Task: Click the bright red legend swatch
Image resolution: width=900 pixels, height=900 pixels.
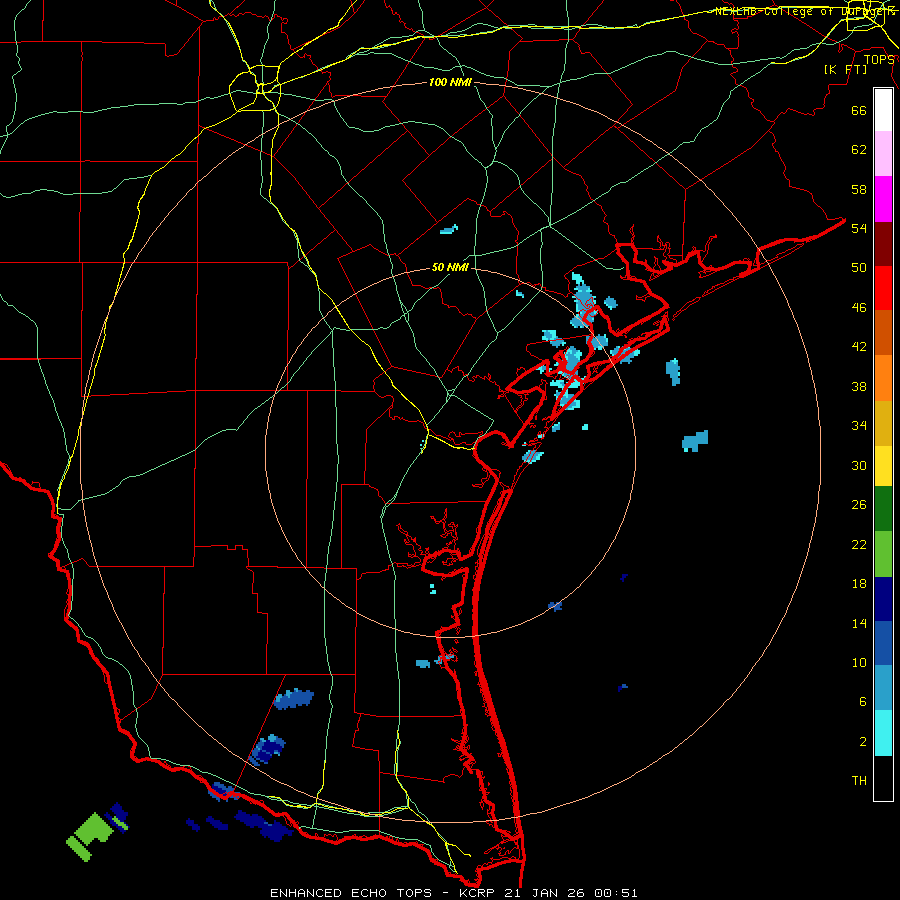Action: (883, 288)
